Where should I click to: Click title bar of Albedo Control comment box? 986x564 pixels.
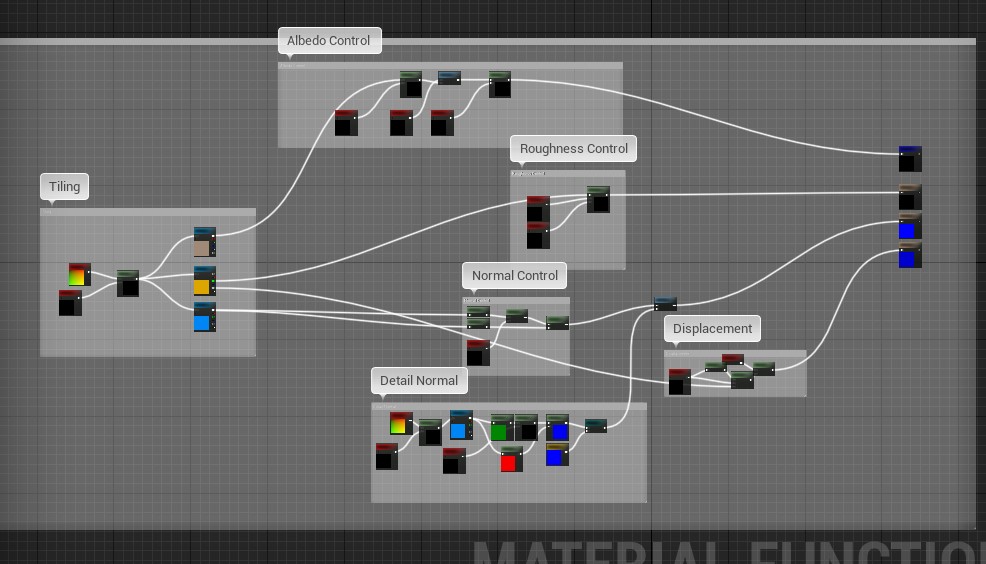pyautogui.click(x=450, y=65)
